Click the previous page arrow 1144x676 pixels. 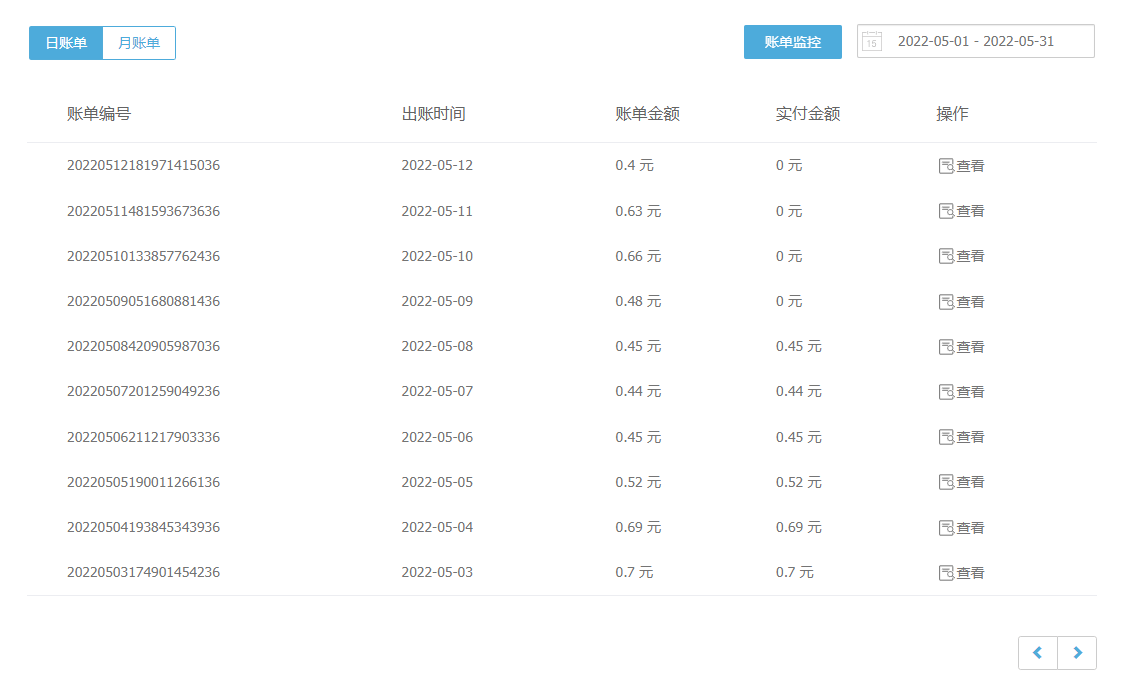point(1037,652)
